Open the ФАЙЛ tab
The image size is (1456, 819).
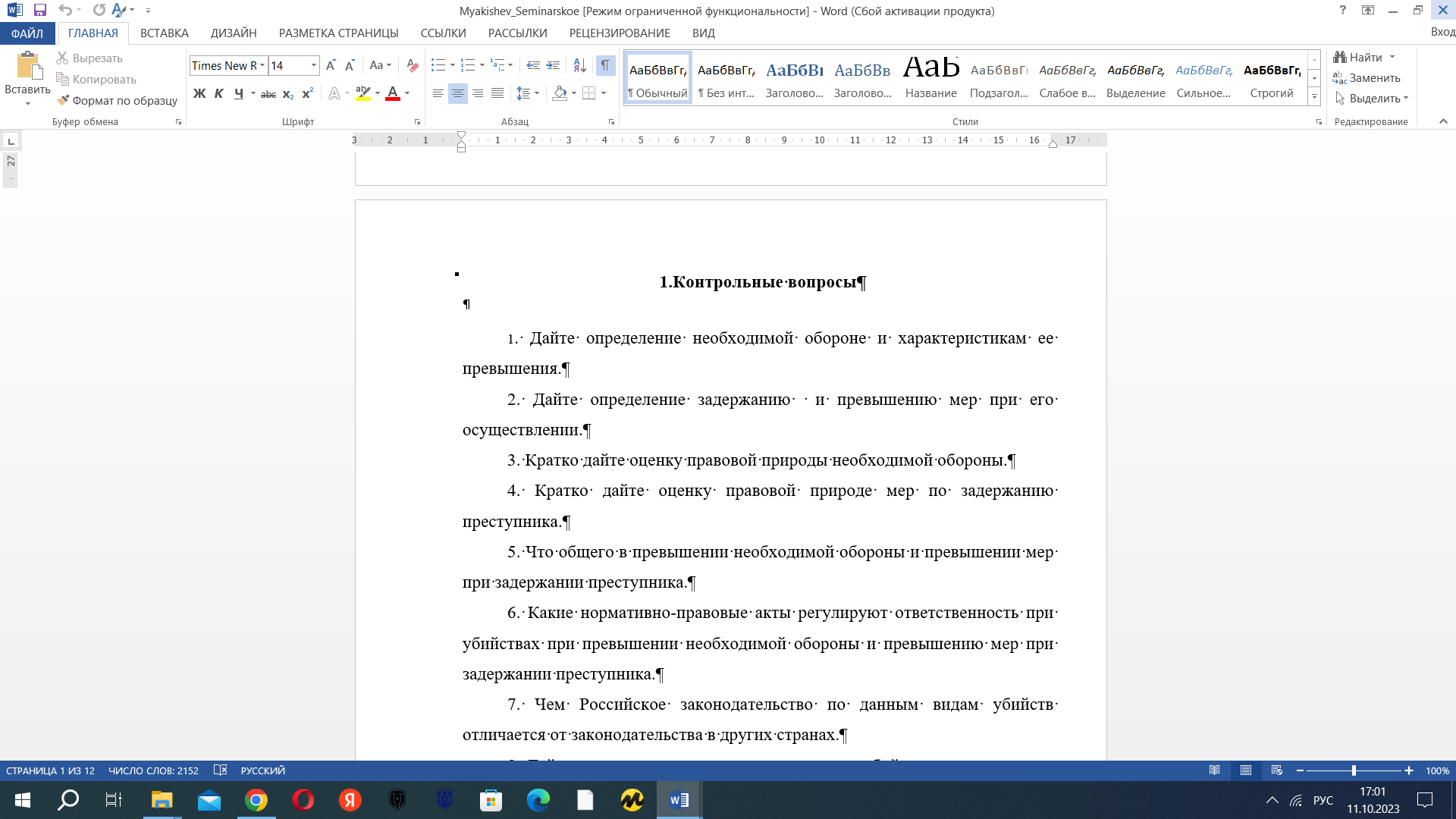point(27,33)
